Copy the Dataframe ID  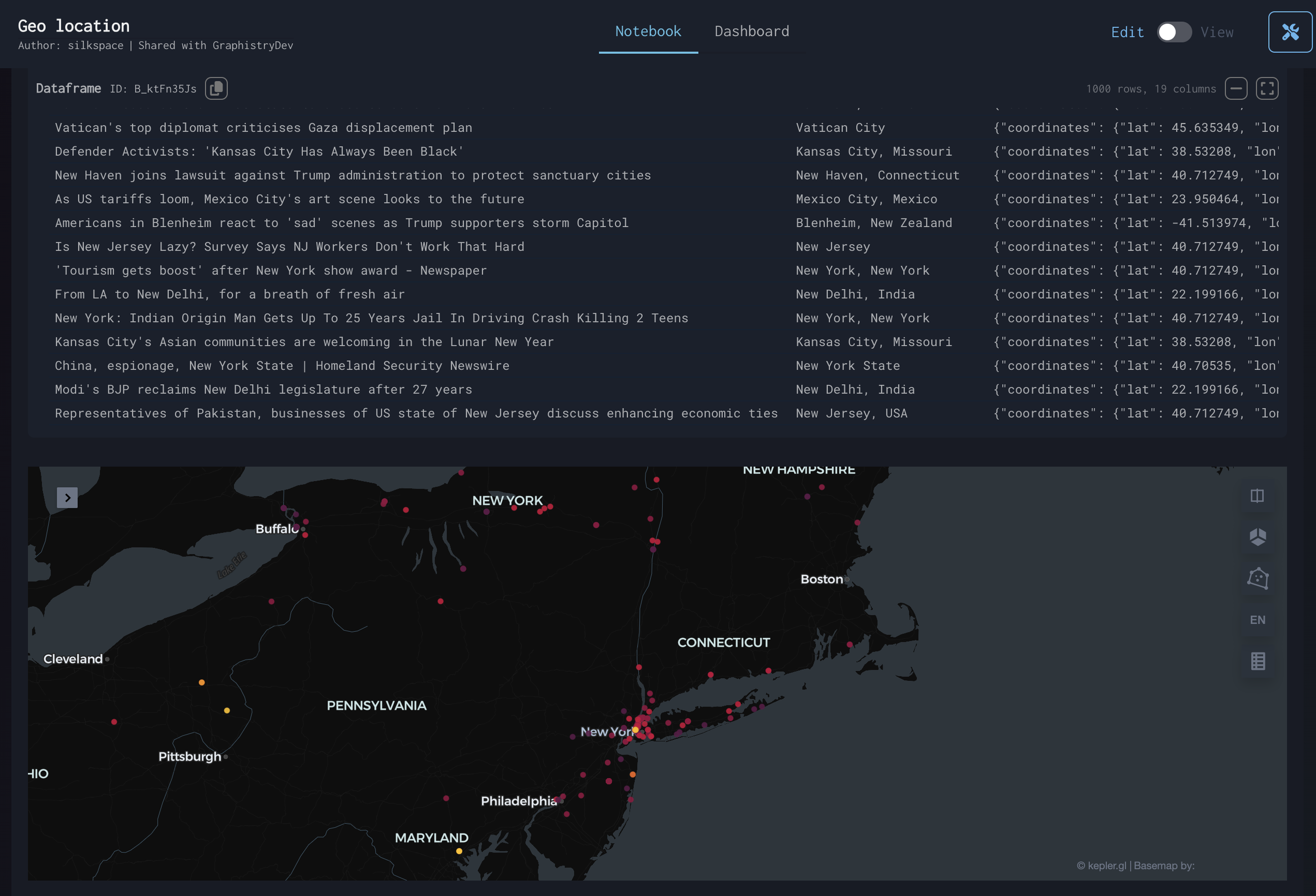click(x=216, y=88)
